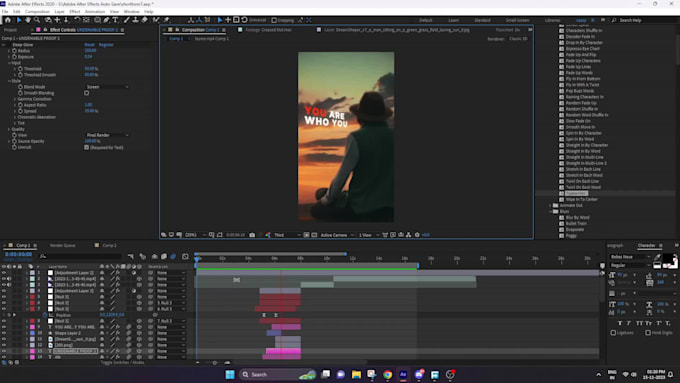680x383 pixels.
Task: Take a snapshot with the viewer camera icon
Action: (252, 235)
